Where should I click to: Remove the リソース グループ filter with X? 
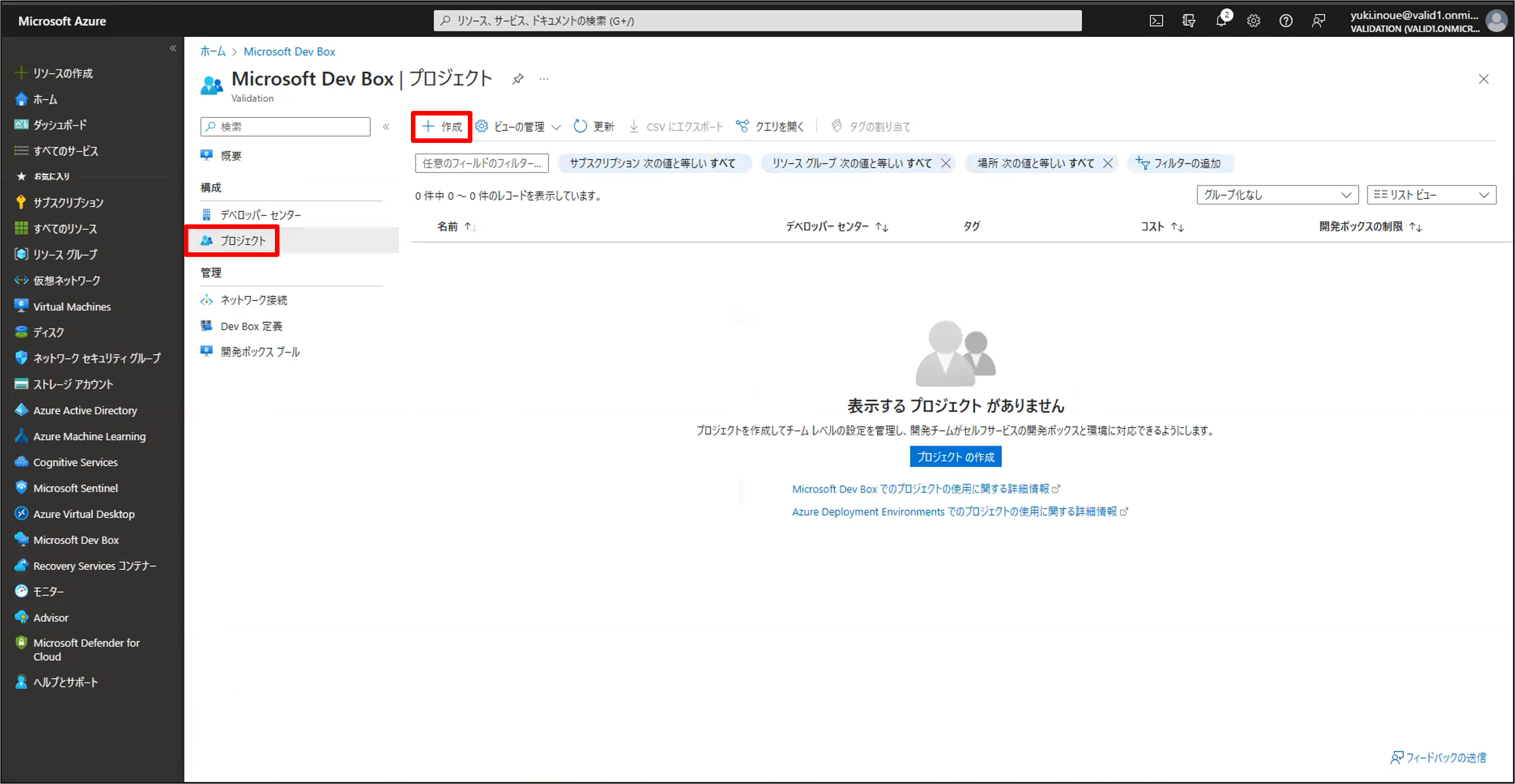946,163
